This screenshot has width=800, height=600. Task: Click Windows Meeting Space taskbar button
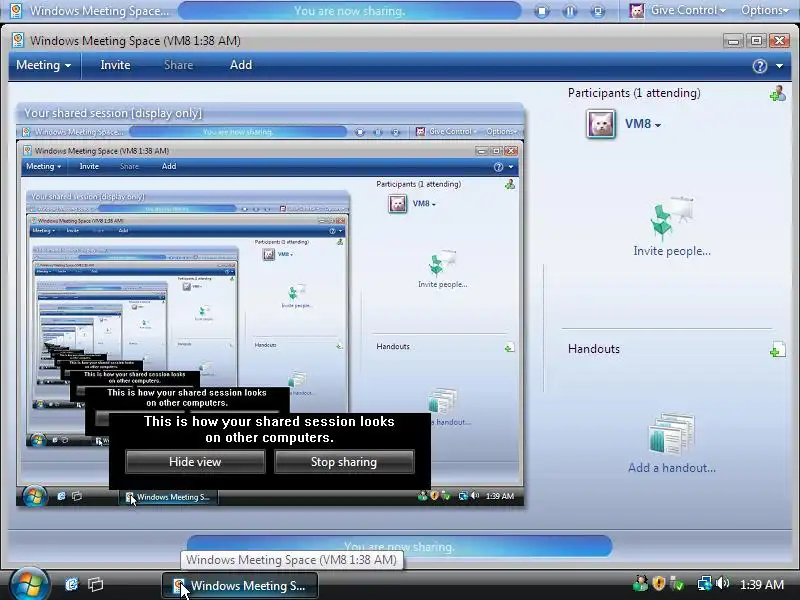(x=240, y=585)
